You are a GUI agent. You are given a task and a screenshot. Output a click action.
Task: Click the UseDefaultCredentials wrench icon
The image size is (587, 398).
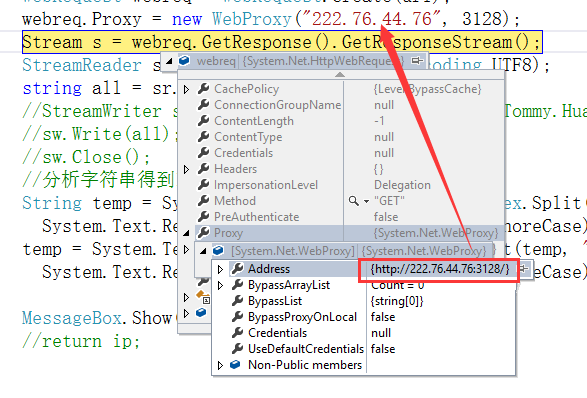tap(238, 349)
